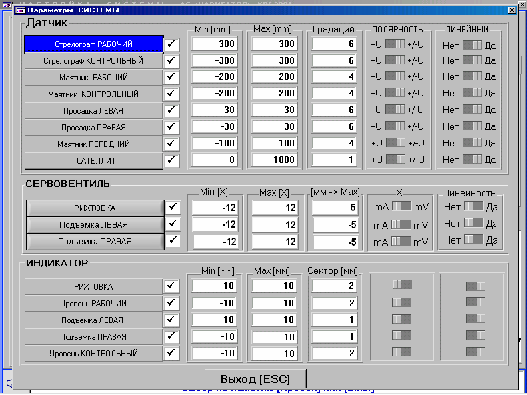This screenshot has height=395, width=527.
Task: Select the Маятник КОНТРОЛЬНЫЙ sensor button
Action: [94, 94]
